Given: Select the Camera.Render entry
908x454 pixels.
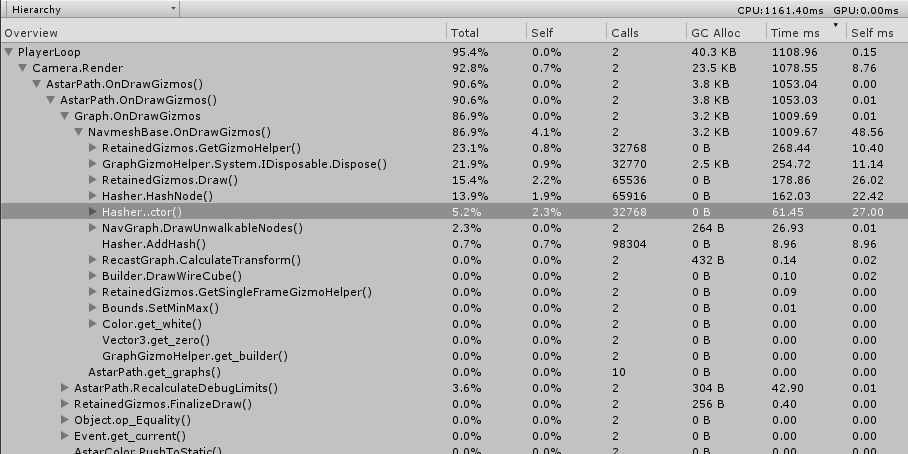Looking at the screenshot, I should [x=78, y=68].
